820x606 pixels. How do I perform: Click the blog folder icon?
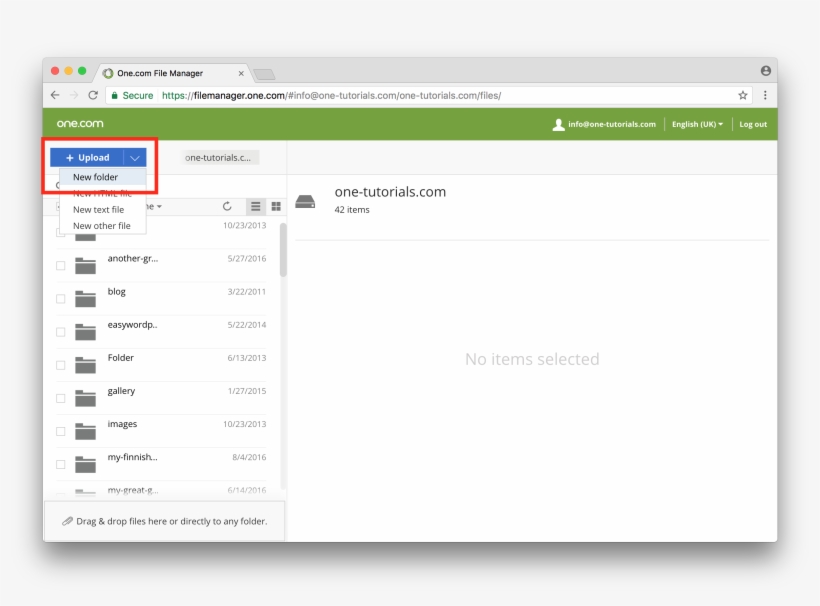point(85,299)
